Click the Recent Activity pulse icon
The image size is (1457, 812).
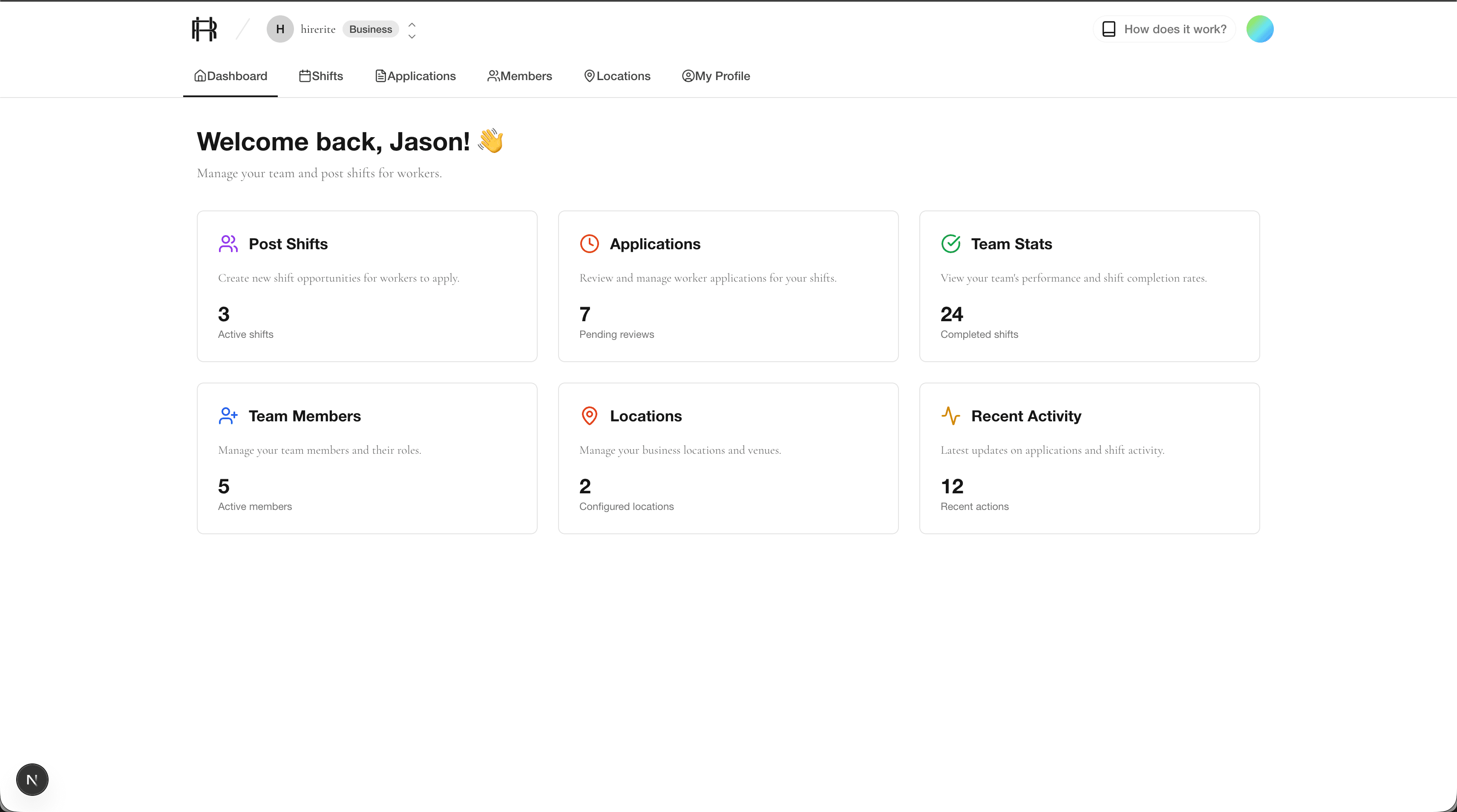[951, 416]
